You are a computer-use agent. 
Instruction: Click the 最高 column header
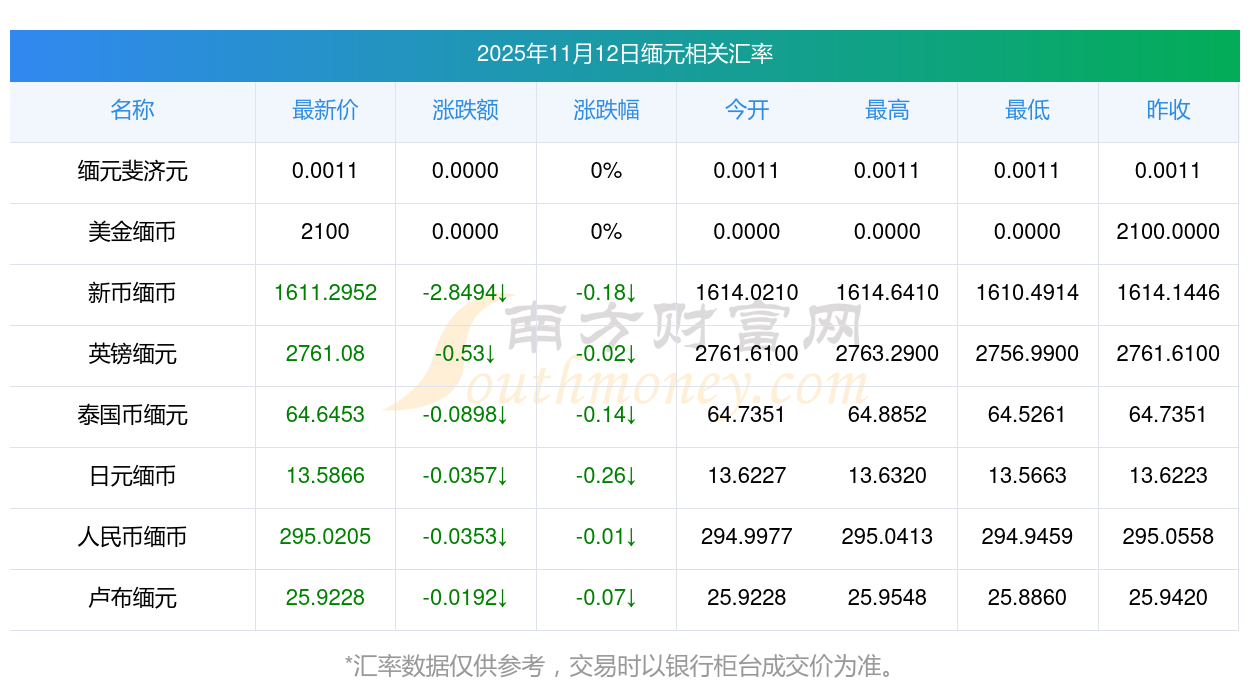[887, 111]
